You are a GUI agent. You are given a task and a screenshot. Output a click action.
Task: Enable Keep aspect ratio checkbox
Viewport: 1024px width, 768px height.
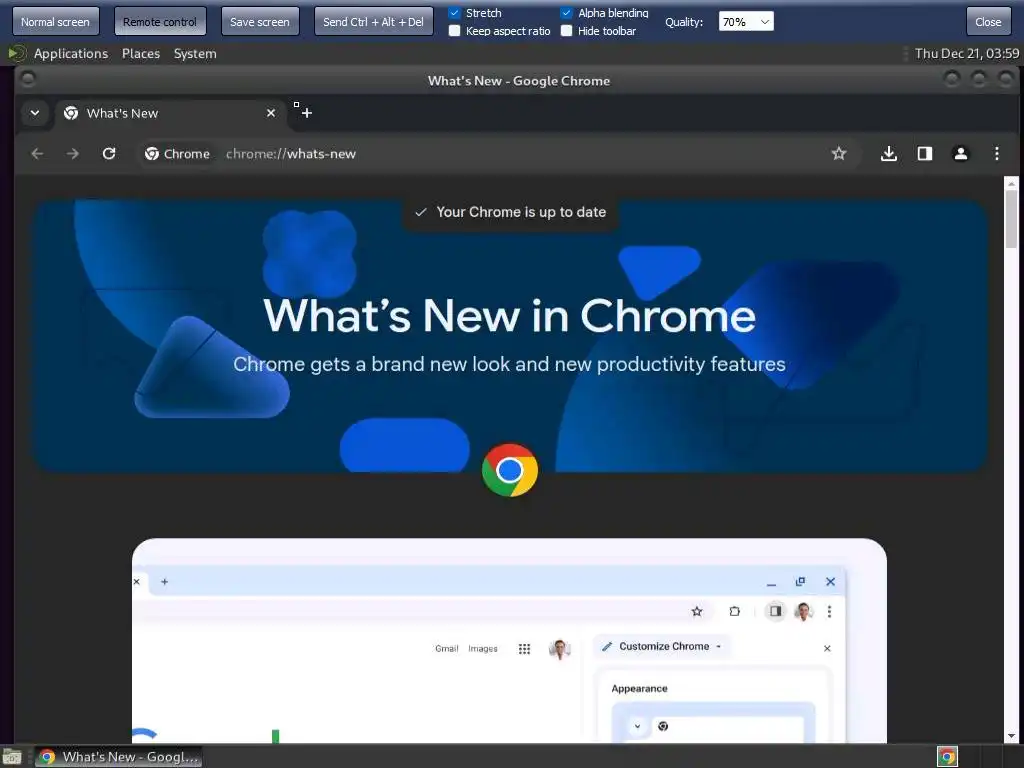(x=455, y=31)
